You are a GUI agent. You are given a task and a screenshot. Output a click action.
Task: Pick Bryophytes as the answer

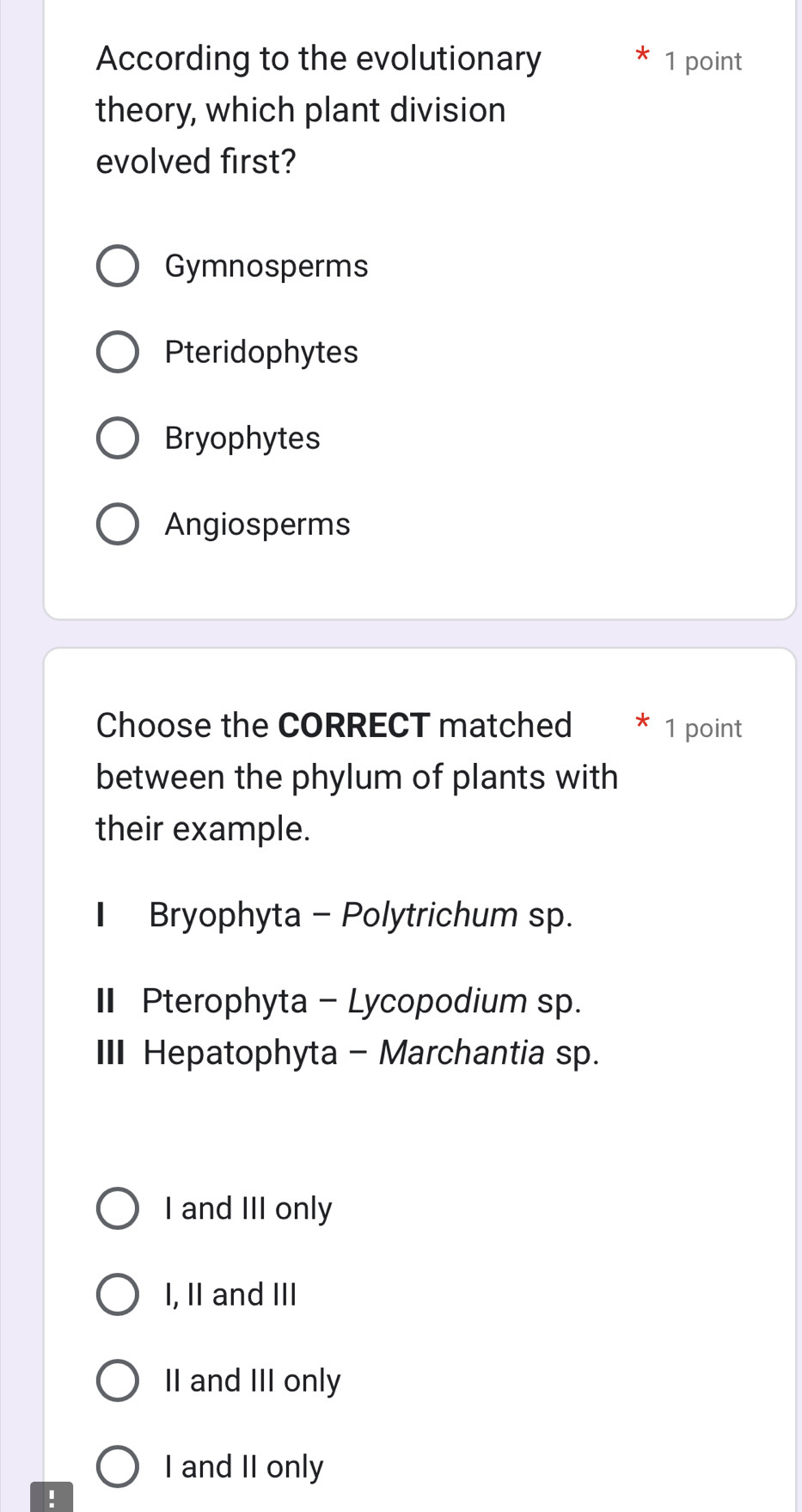[x=117, y=438]
